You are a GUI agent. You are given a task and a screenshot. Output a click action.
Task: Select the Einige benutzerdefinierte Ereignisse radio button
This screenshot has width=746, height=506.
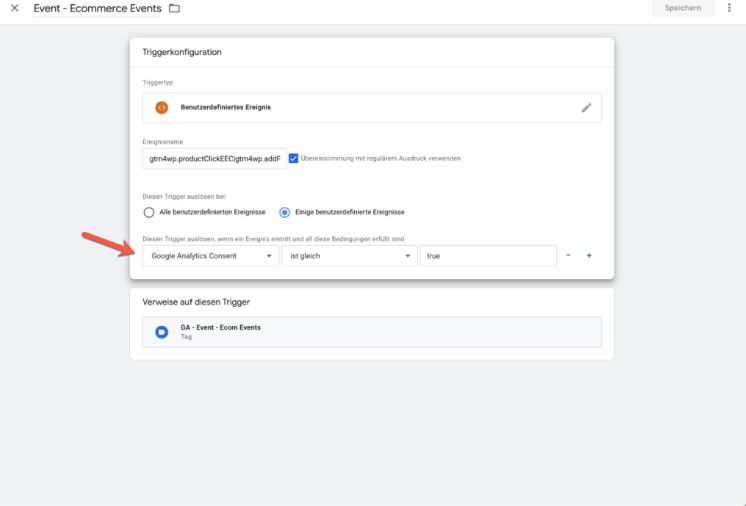click(285, 212)
